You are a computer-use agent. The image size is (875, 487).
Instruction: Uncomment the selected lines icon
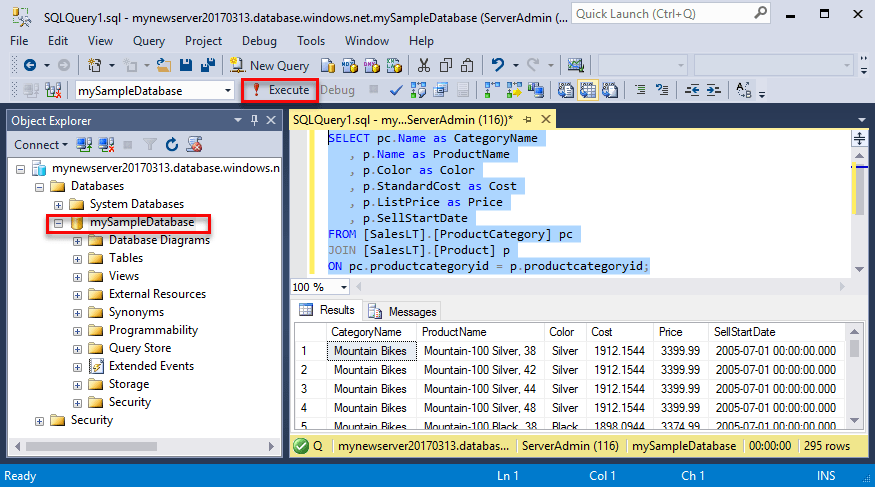click(x=662, y=90)
